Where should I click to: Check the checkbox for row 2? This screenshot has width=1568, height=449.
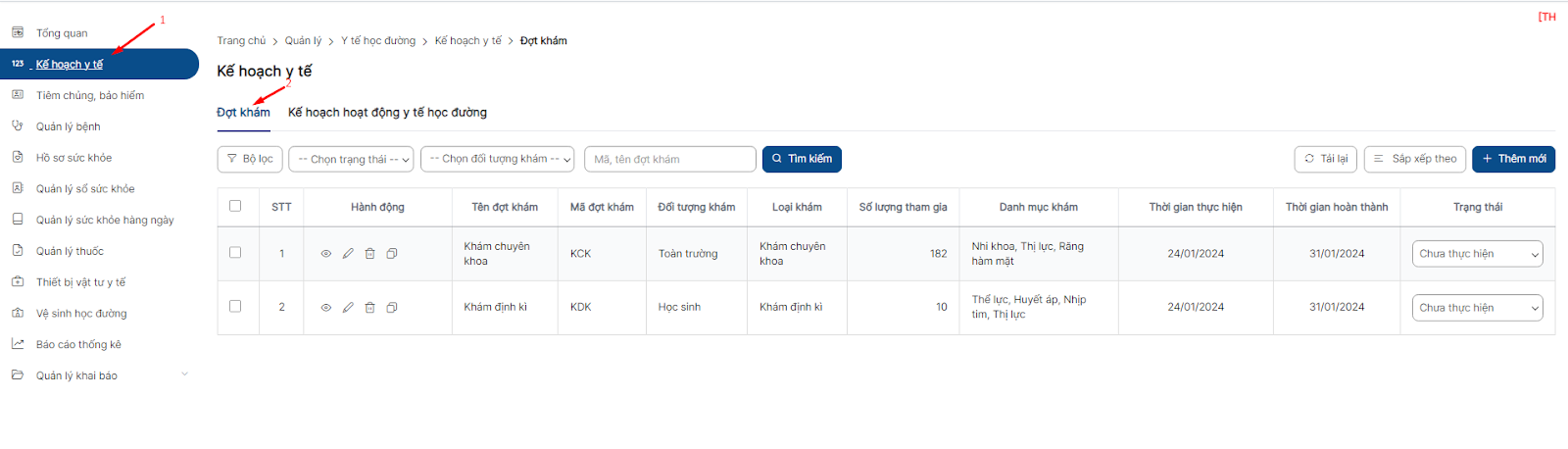point(235,307)
